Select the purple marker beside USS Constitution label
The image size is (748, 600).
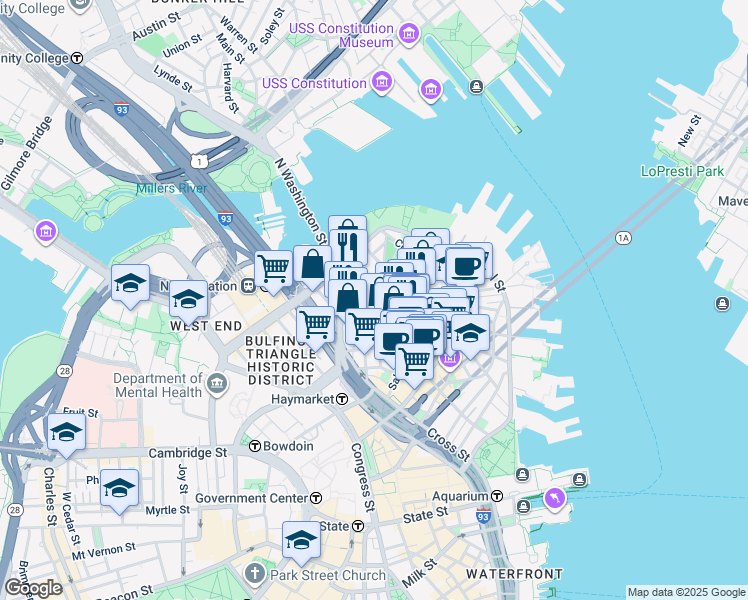coord(382,82)
